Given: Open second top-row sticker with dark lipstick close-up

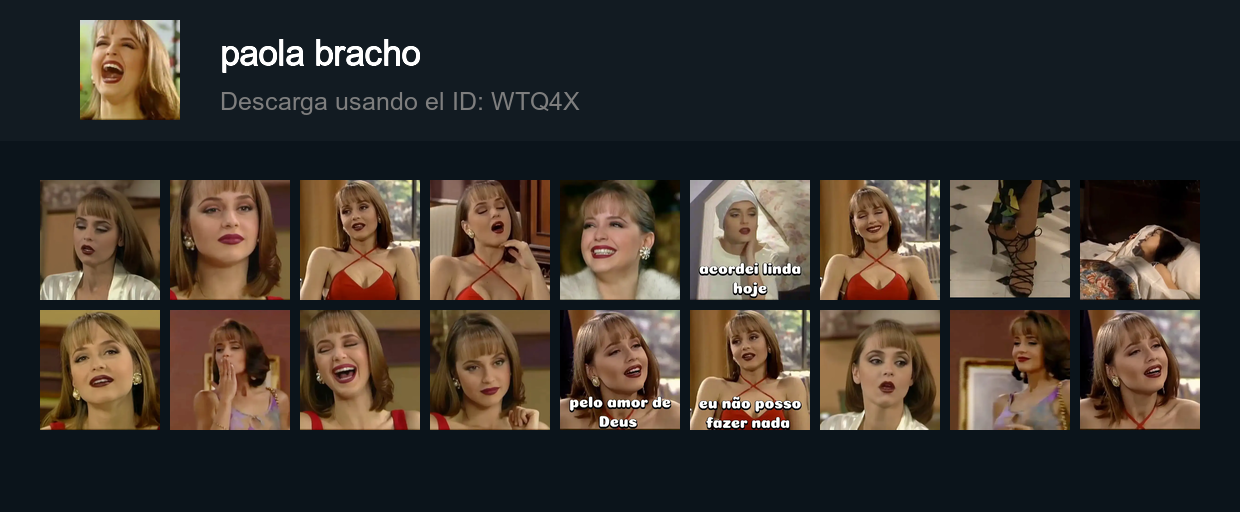Looking at the screenshot, I should tap(230, 240).
